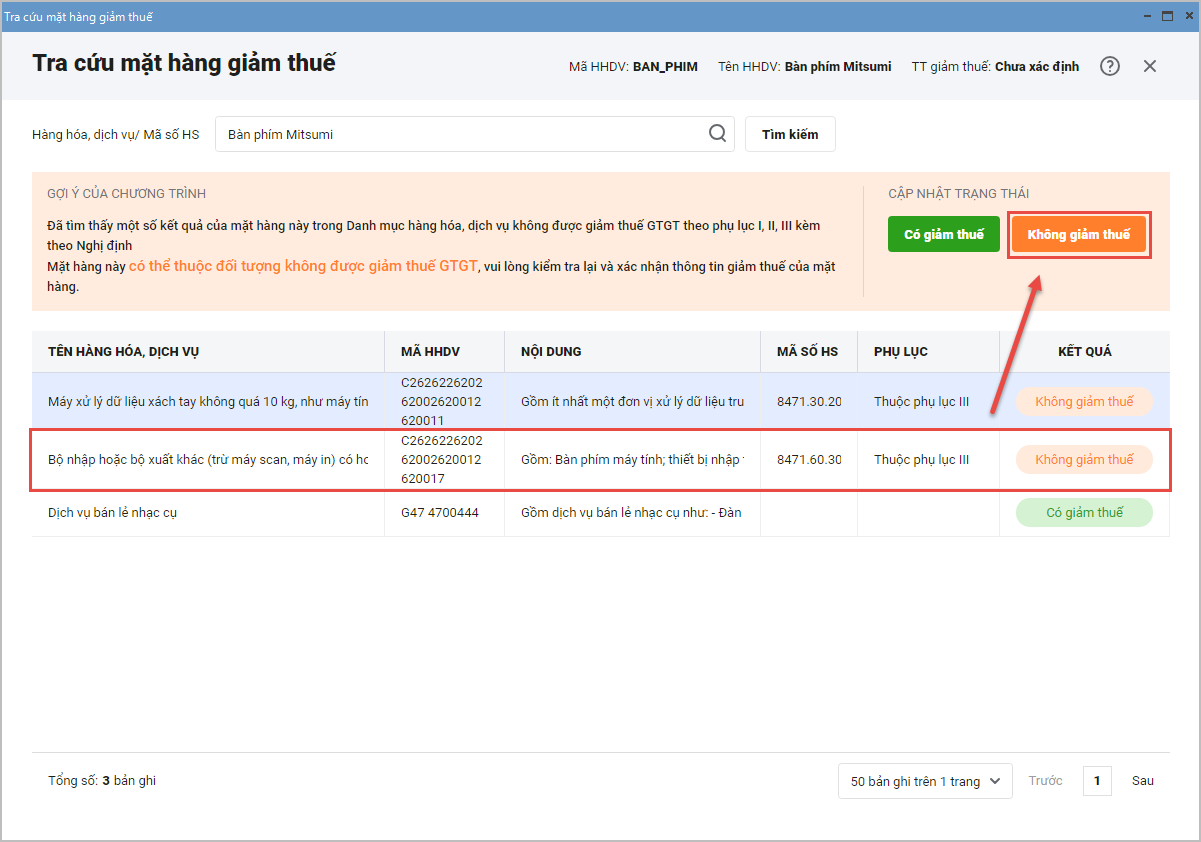The image size is (1201, 842).
Task: Maximize the tax lookup window
Action: (x=1166, y=17)
